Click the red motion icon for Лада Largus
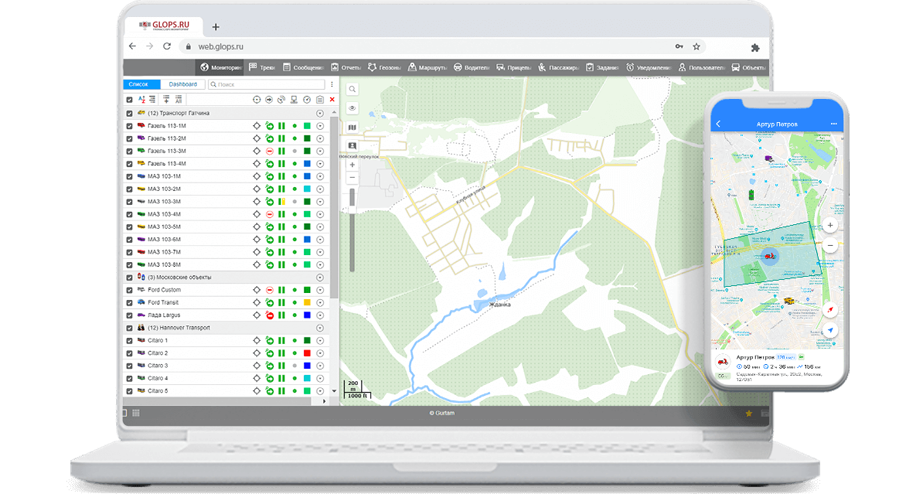Screen dimensions: 897x494 coord(269,315)
